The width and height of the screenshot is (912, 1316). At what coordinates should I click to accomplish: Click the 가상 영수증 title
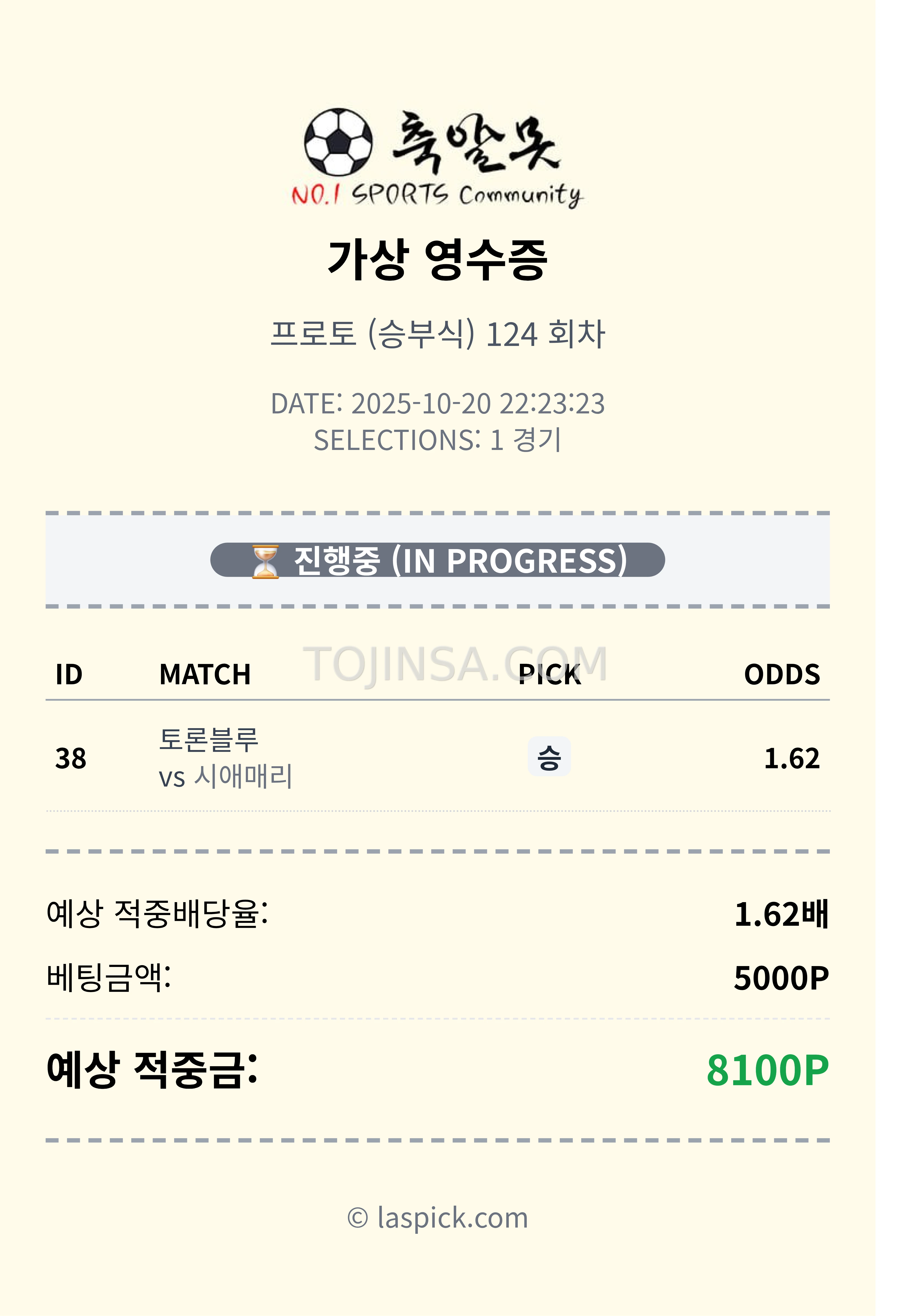[x=438, y=260]
